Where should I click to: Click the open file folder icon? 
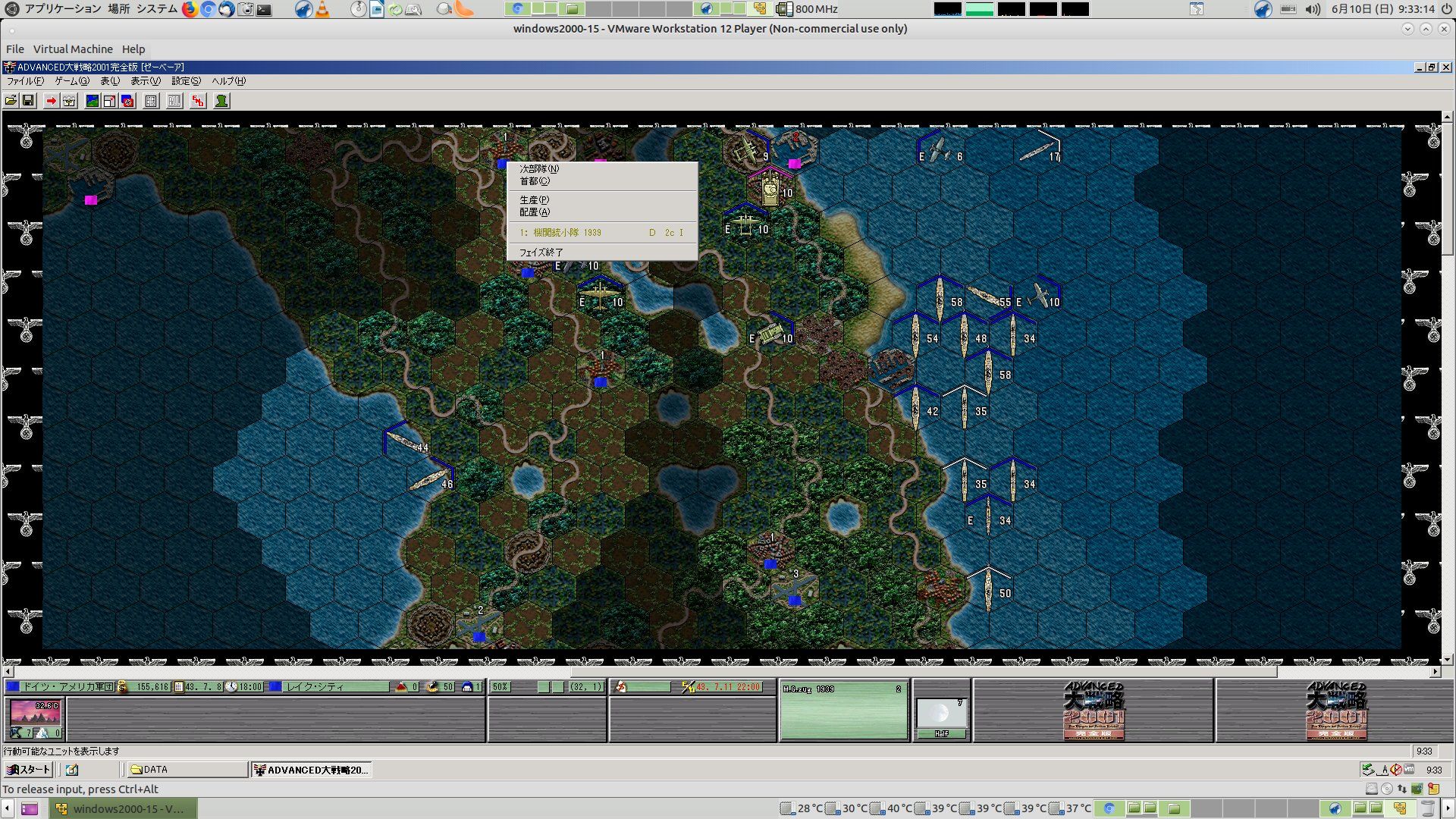click(x=11, y=101)
